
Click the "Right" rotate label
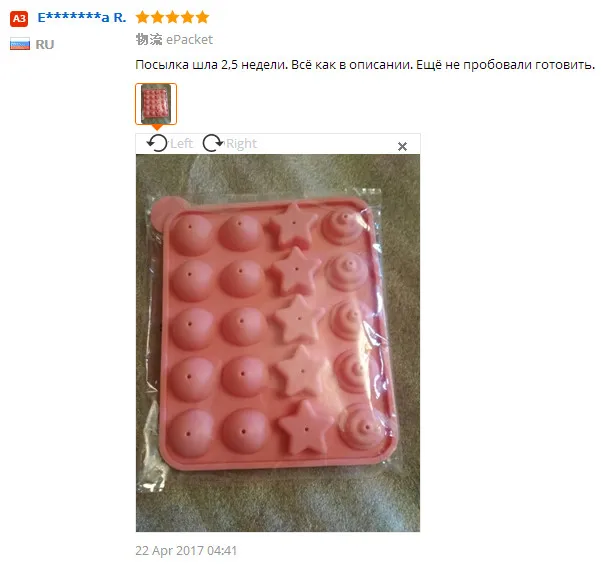241,143
